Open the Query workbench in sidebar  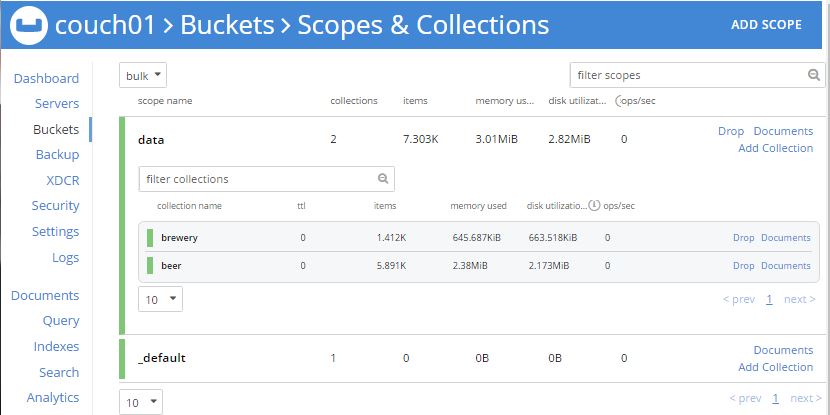[61, 321]
